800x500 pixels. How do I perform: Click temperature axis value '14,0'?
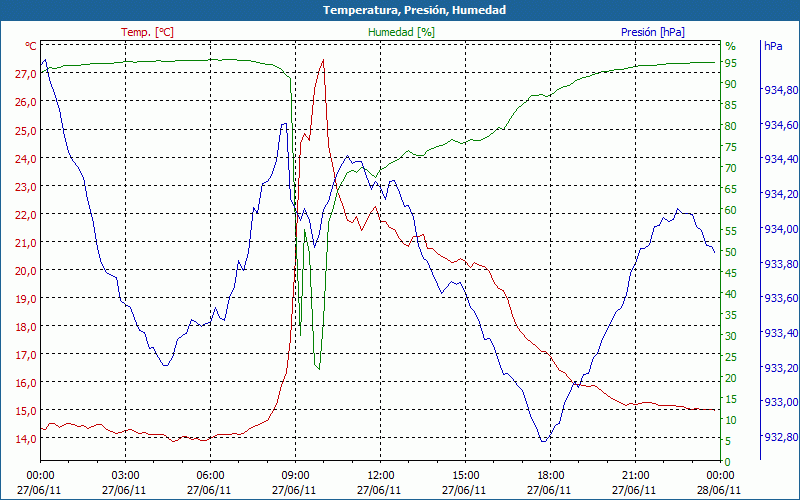pos(26,439)
